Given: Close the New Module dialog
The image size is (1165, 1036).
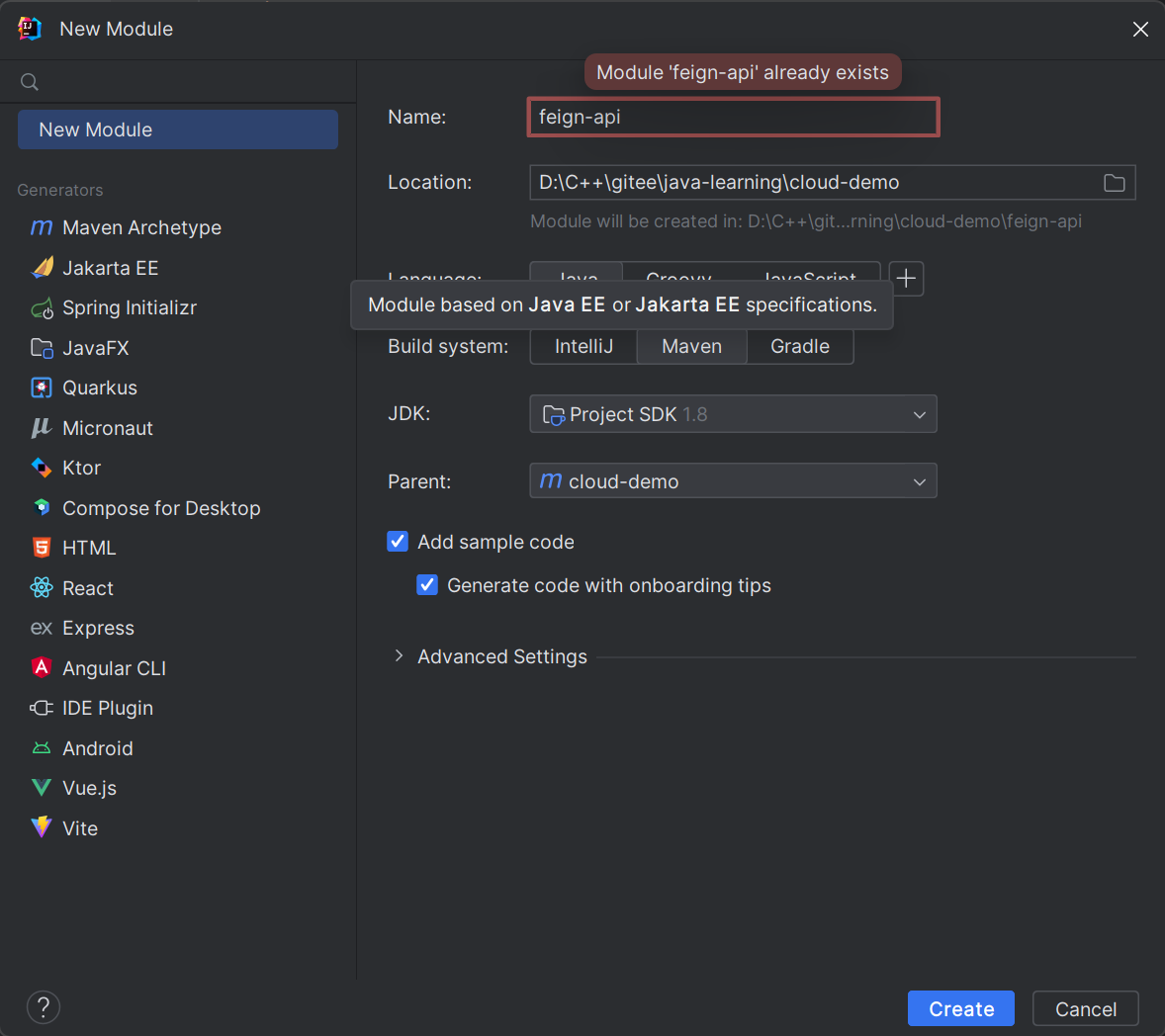Looking at the screenshot, I should tap(1140, 29).
